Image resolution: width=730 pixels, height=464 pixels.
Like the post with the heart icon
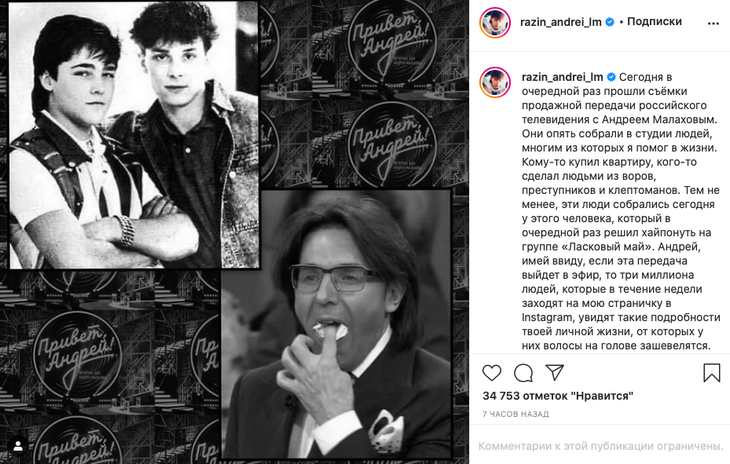[x=492, y=373]
